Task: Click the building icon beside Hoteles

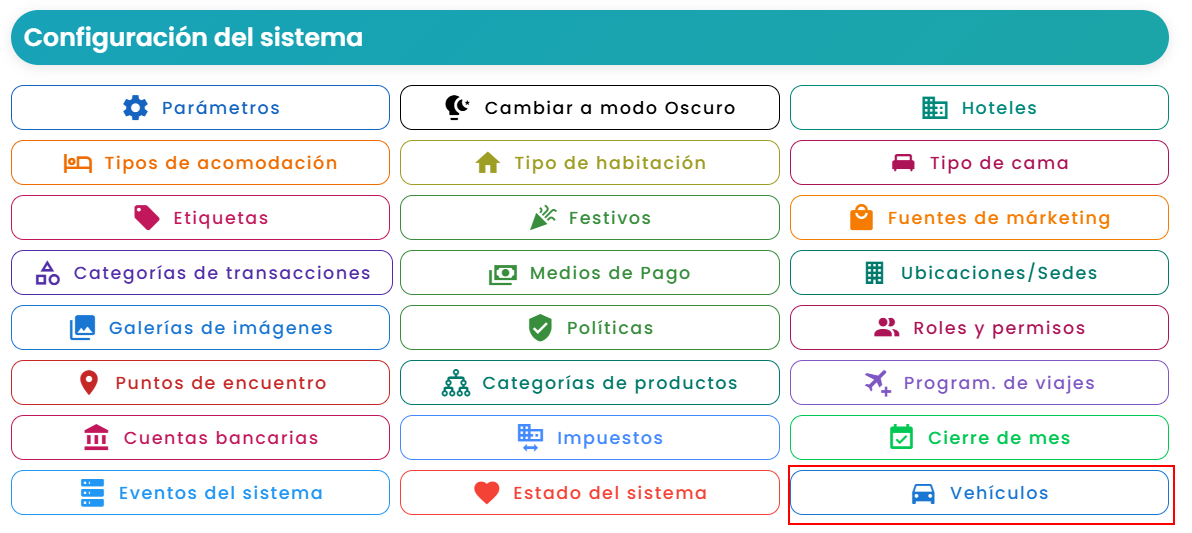Action: pyautogui.click(x=934, y=108)
